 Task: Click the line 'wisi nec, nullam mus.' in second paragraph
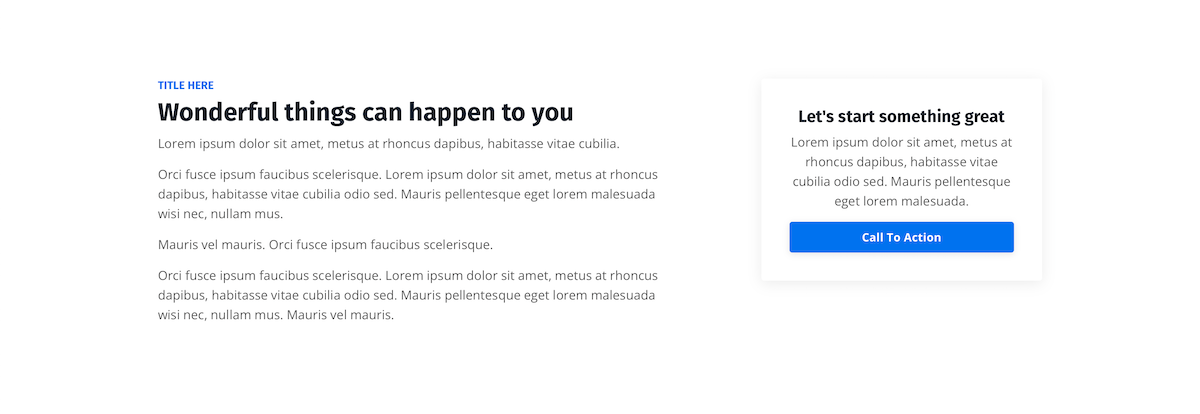220,214
